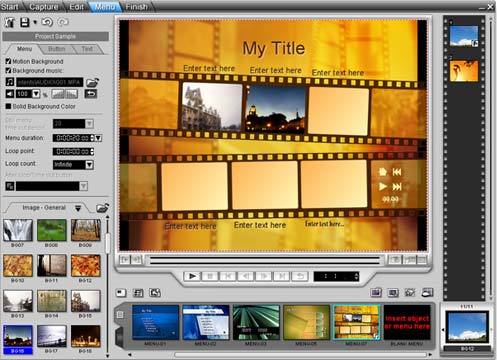Select the highlighted B016 night skyline thumbnail
497x360 pixels.
click(18, 337)
